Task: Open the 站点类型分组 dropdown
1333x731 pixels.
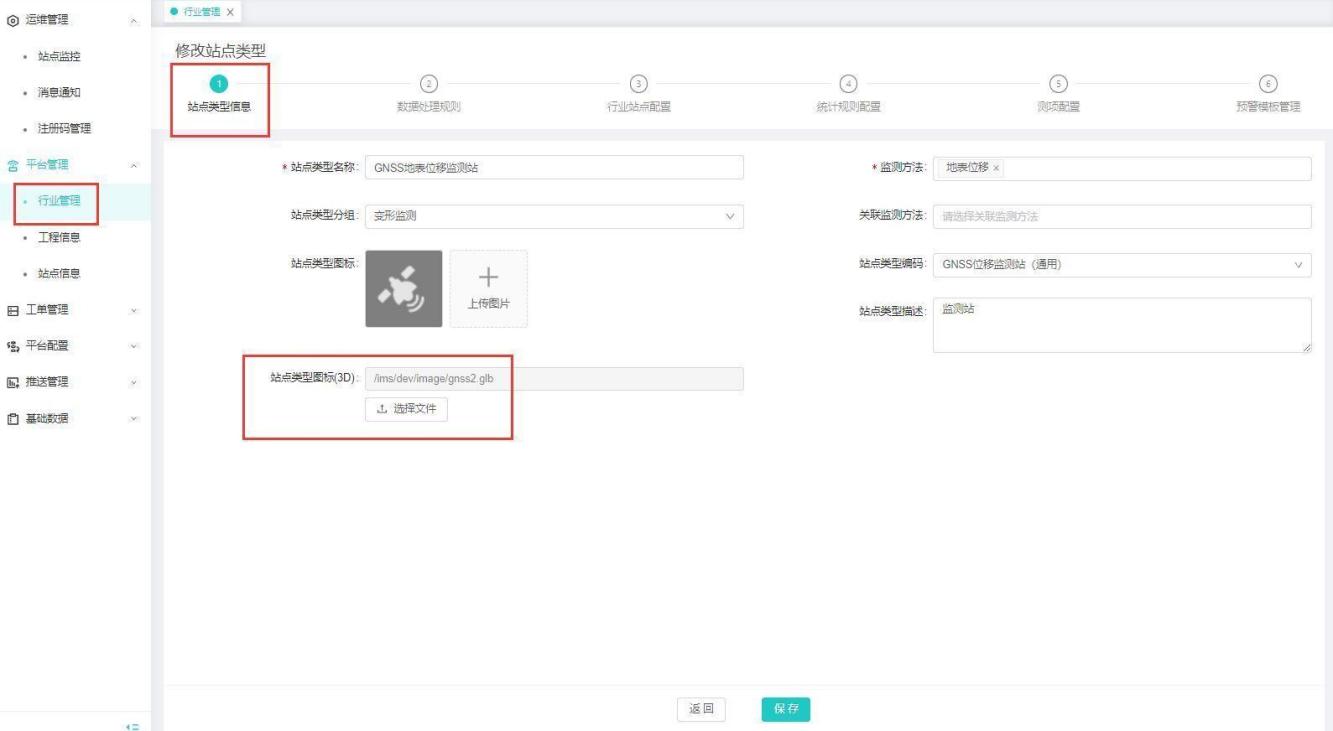Action: coord(554,216)
